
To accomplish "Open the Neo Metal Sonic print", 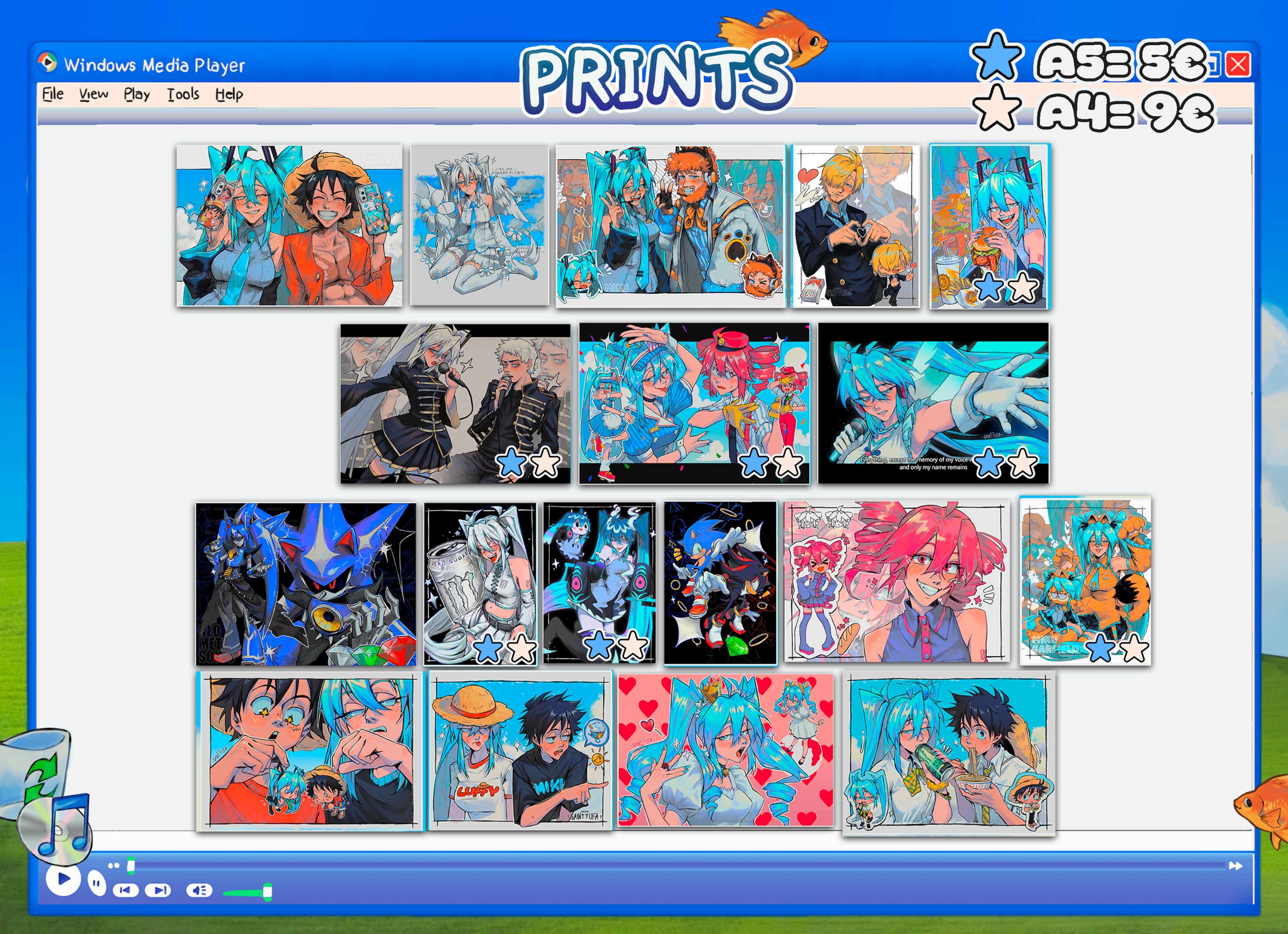I will 306,584.
